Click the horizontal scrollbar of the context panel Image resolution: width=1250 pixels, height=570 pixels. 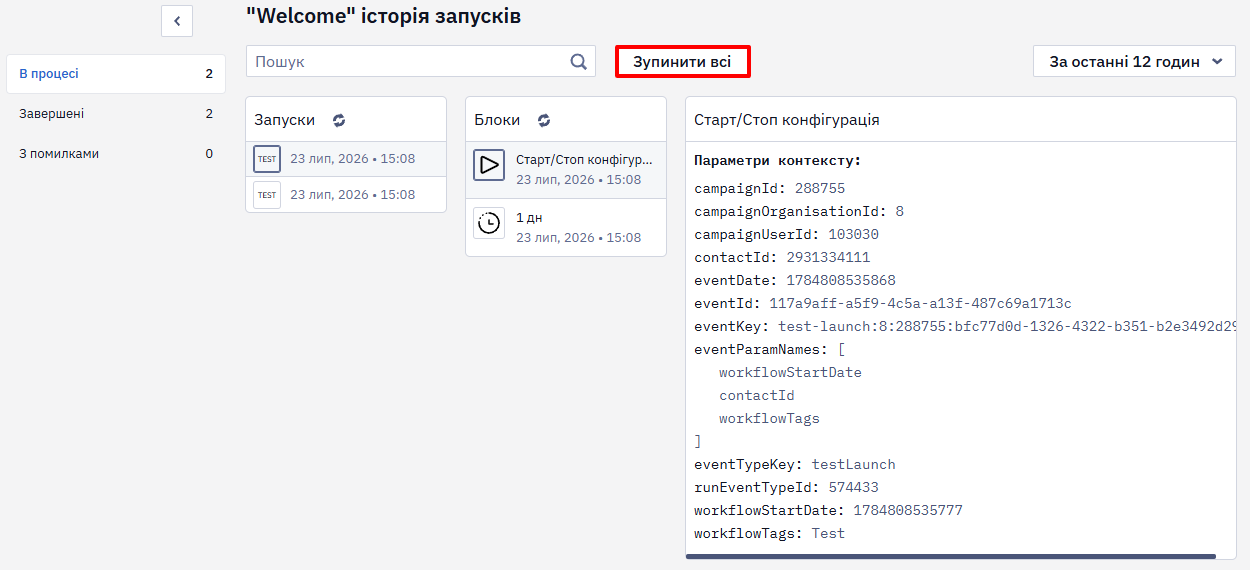(950, 556)
